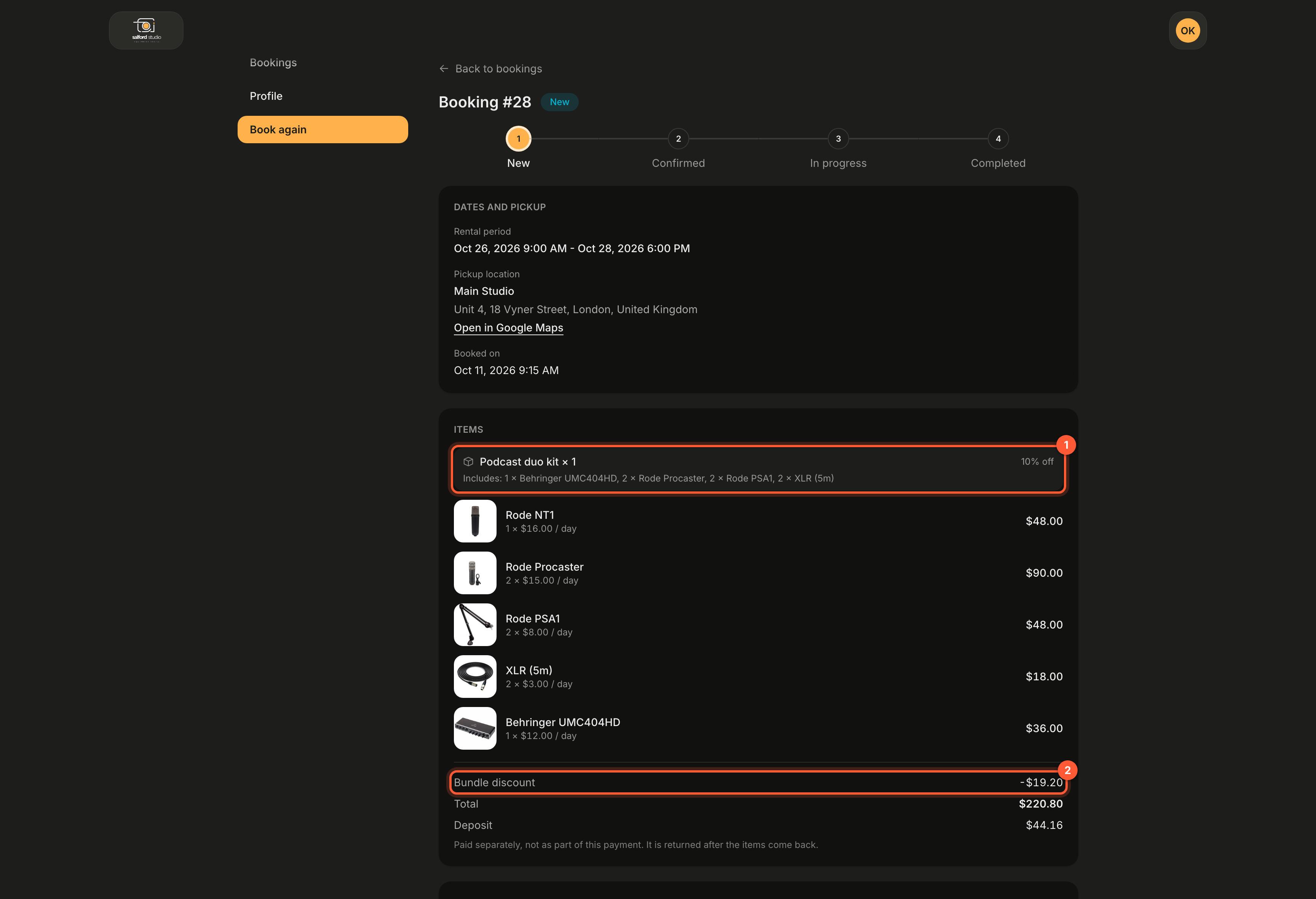Click the Total $220.80 amount

1041,804
